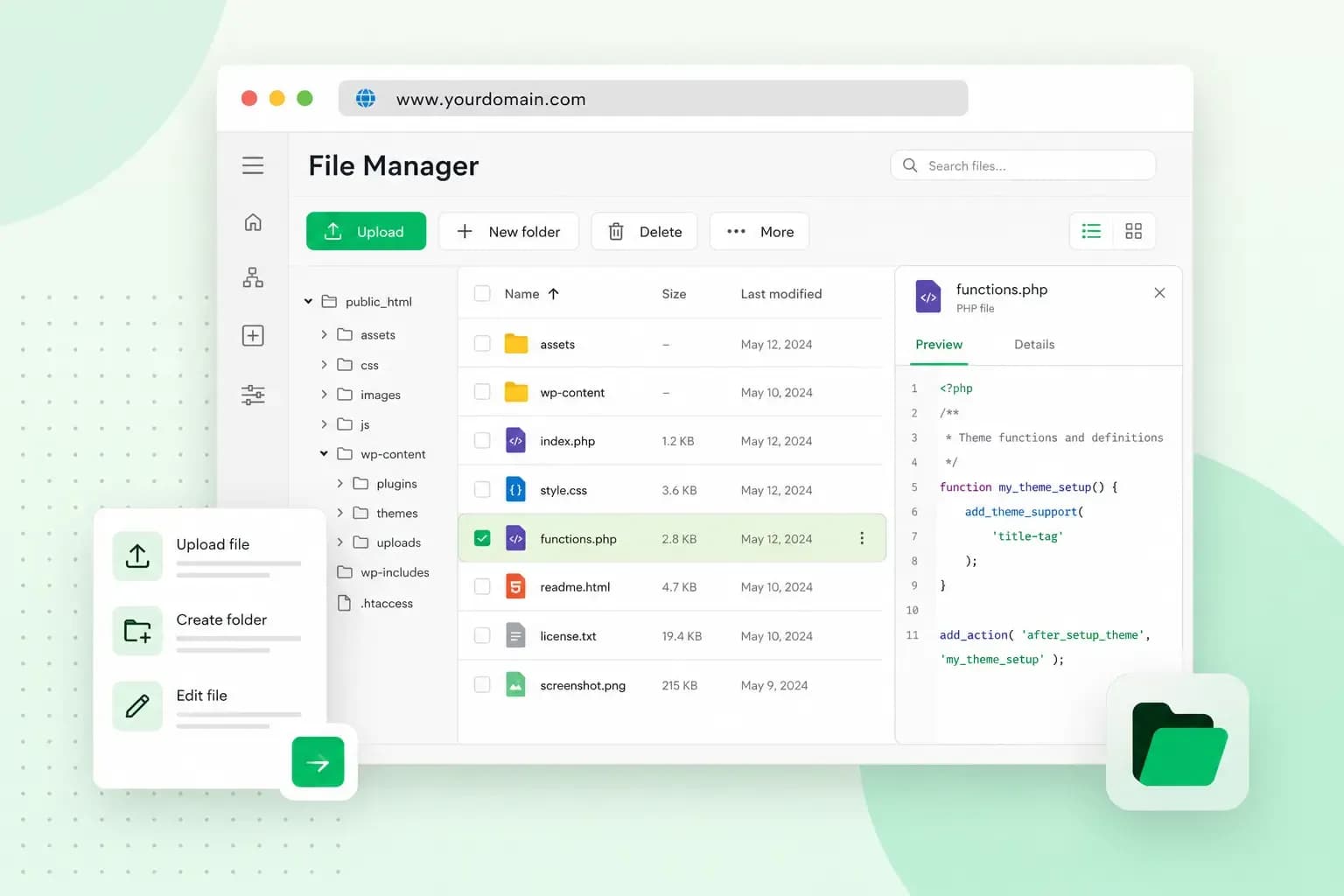
Task: Check the license.txt row checkbox
Action: pyautogui.click(x=482, y=636)
